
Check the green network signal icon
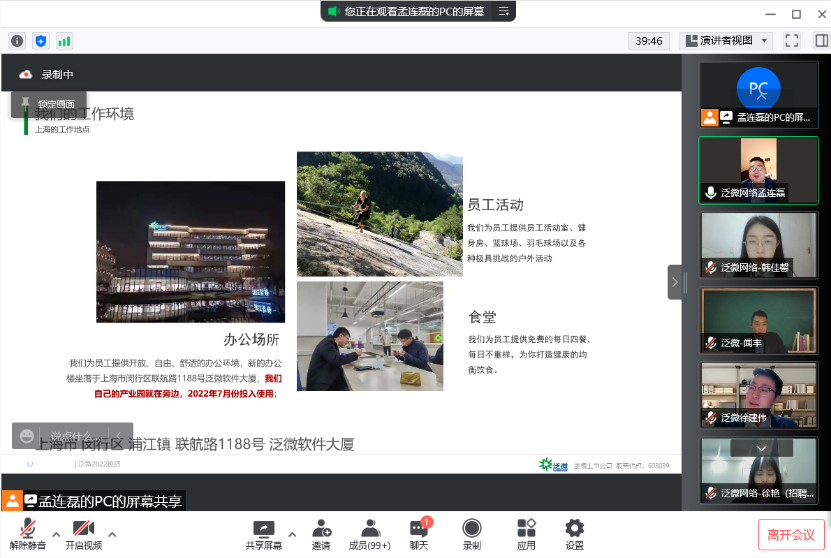(x=64, y=41)
